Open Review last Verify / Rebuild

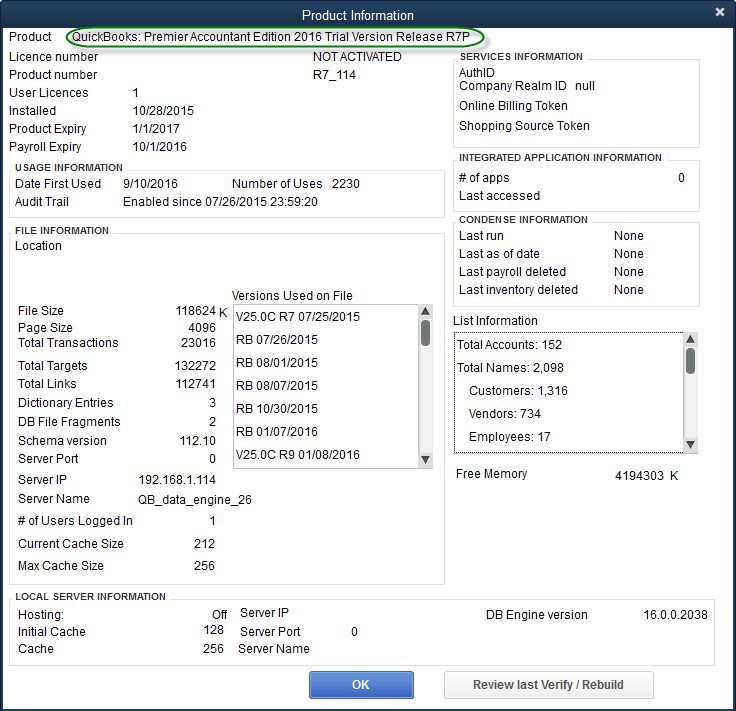(548, 685)
